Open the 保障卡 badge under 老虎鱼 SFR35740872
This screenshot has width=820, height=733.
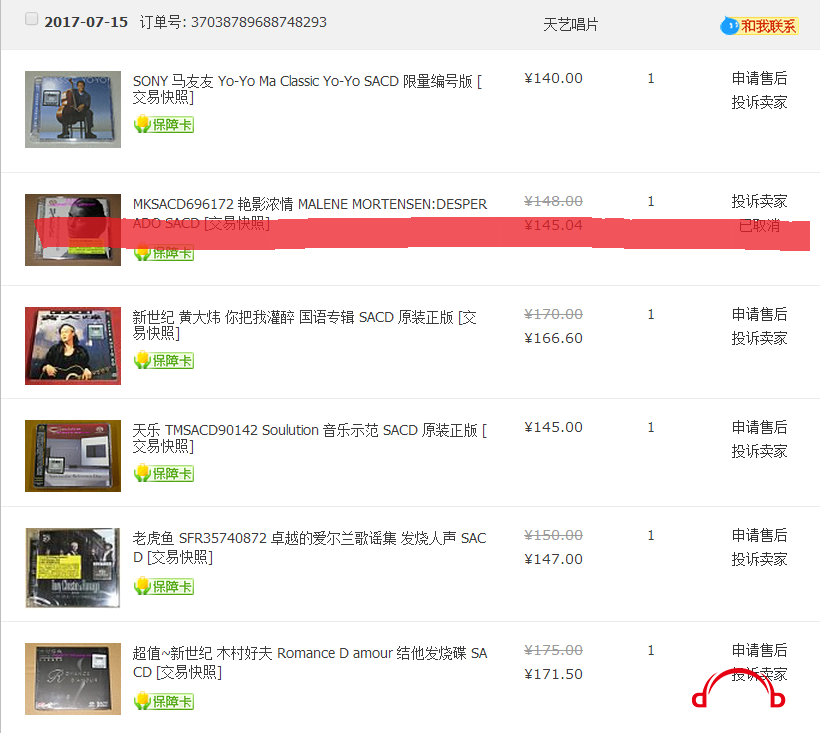[164, 586]
